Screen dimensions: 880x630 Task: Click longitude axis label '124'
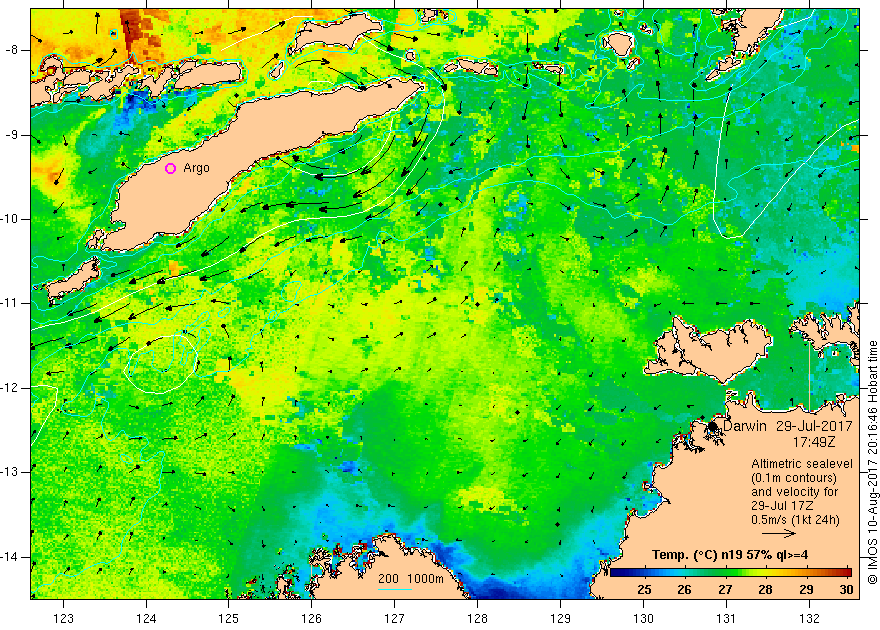pos(146,619)
